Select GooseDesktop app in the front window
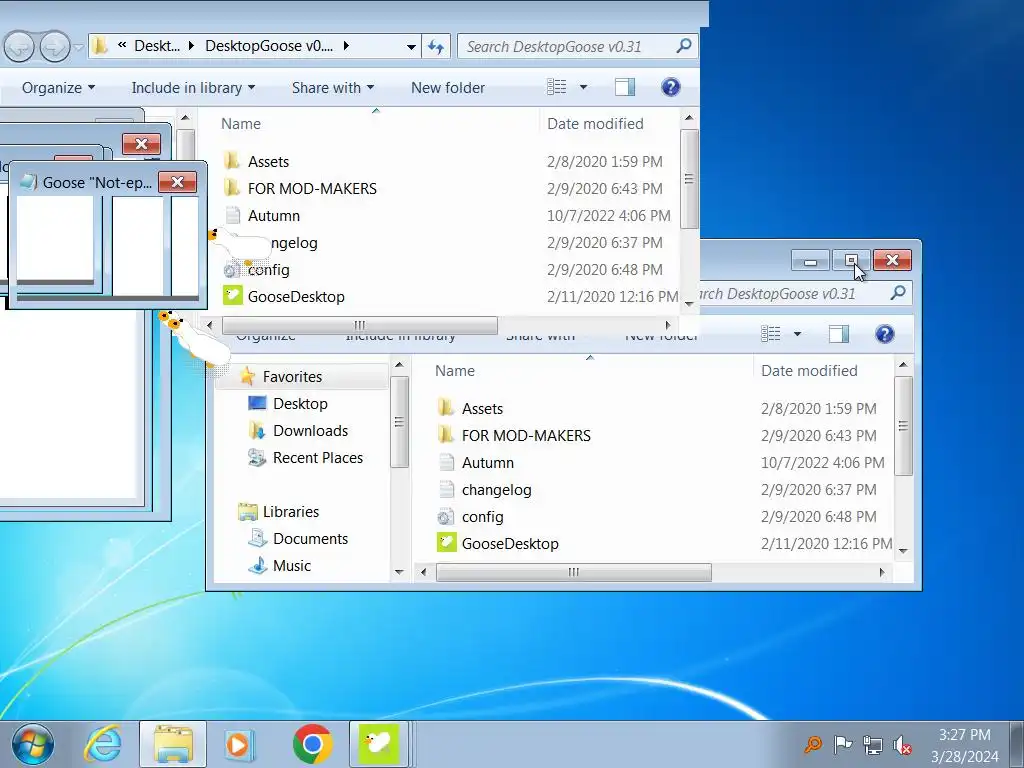This screenshot has width=1024, height=768. pos(509,543)
